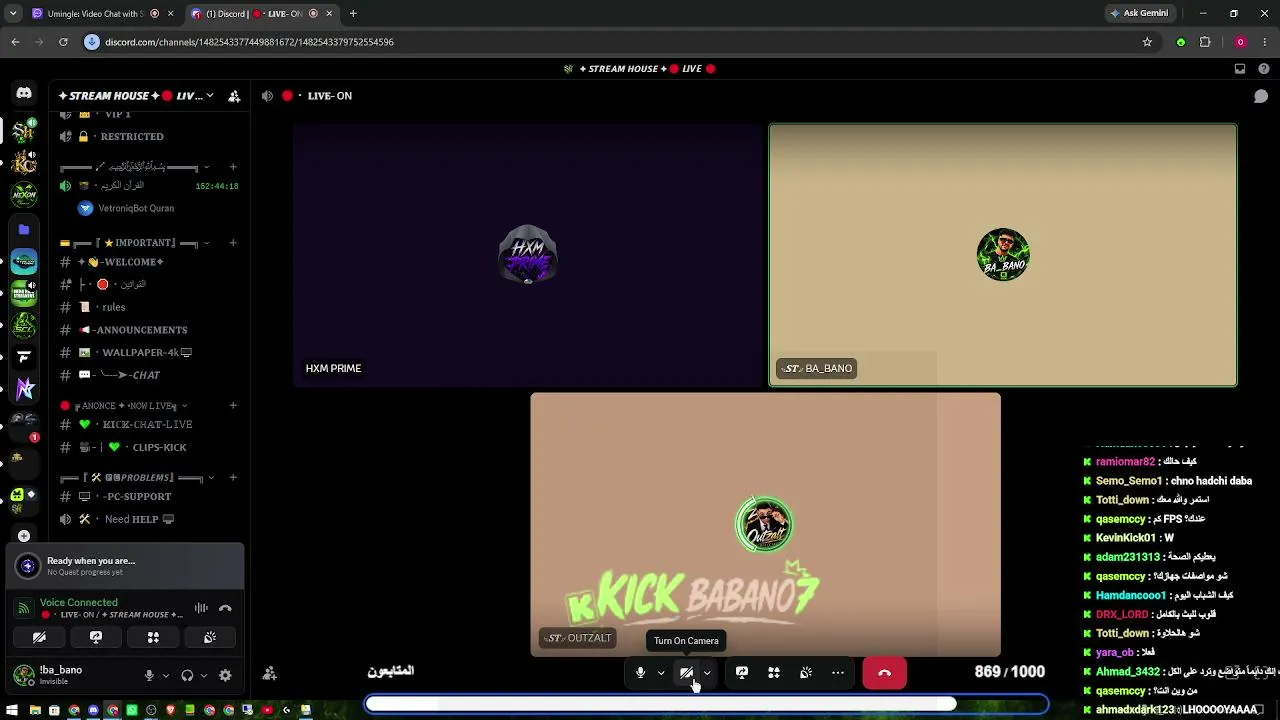This screenshot has height=720, width=1280.
Task: Open the Discord inbox icon
Action: tap(1240, 69)
